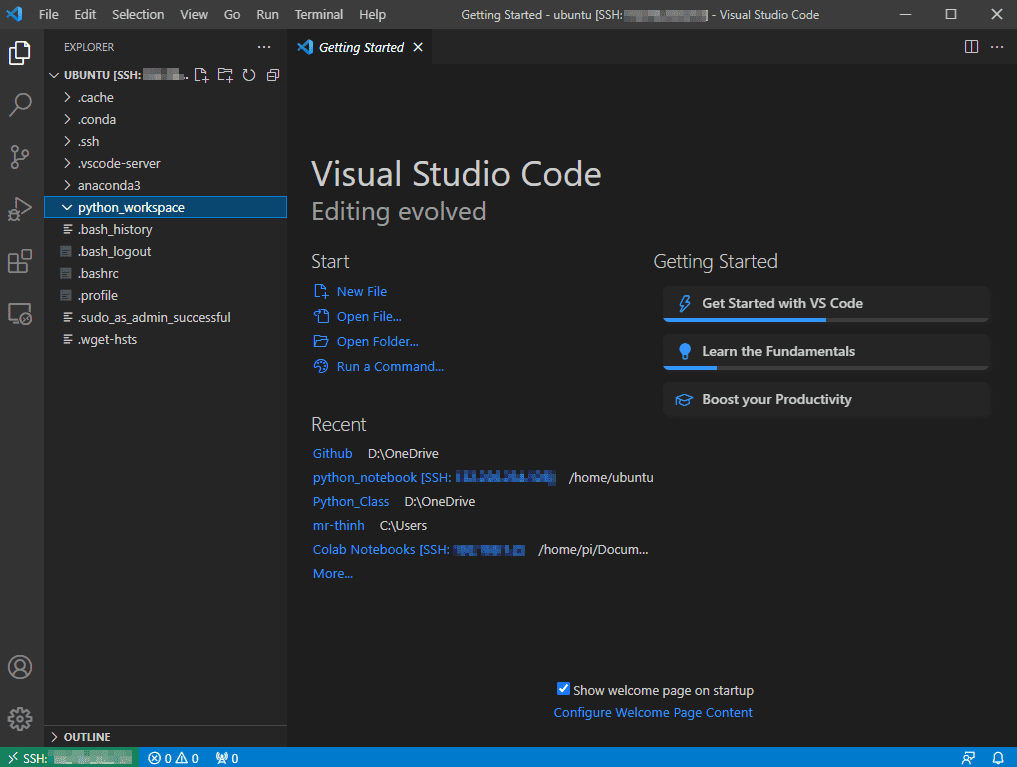Open Accounts menu in activity bar

coord(19,667)
